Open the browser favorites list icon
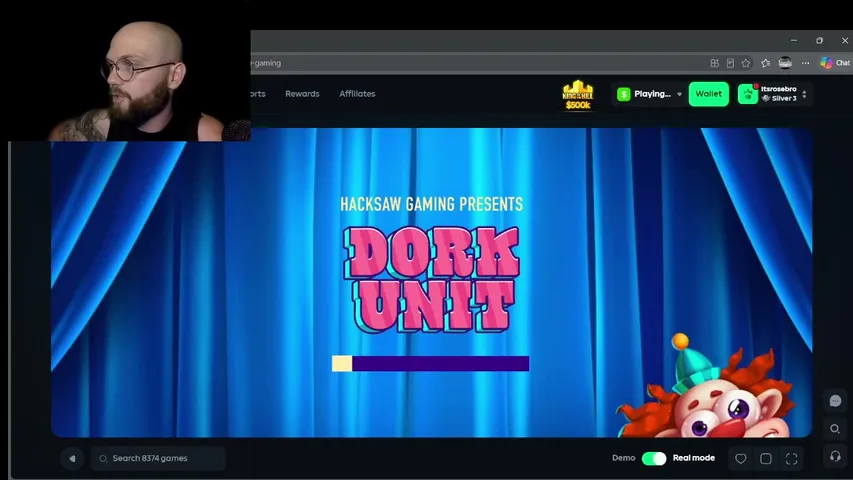The width and height of the screenshot is (853, 480). pyautogui.click(x=765, y=63)
